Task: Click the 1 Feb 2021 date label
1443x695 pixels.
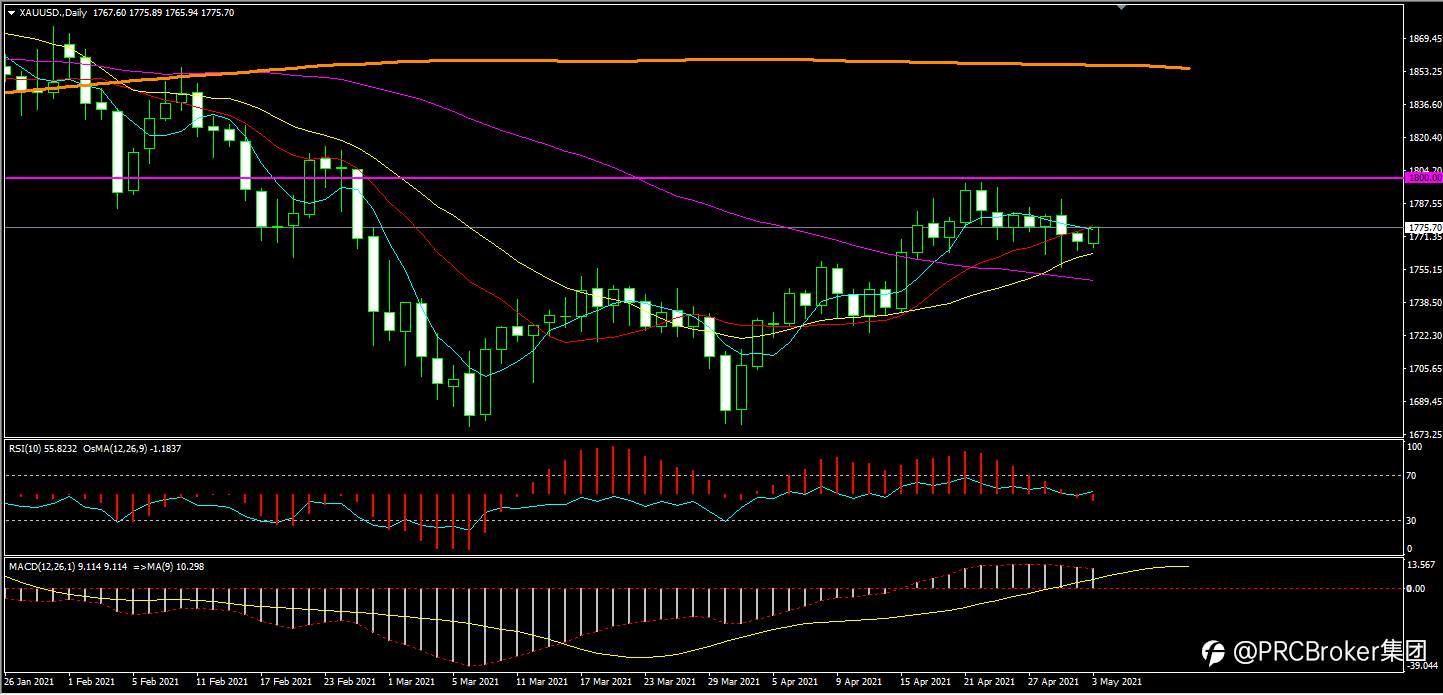Action: [92, 681]
